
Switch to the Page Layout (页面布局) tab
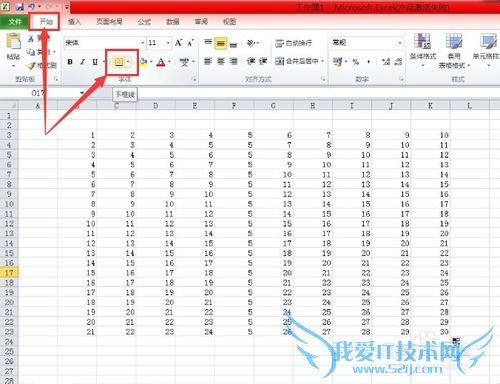click(x=109, y=22)
